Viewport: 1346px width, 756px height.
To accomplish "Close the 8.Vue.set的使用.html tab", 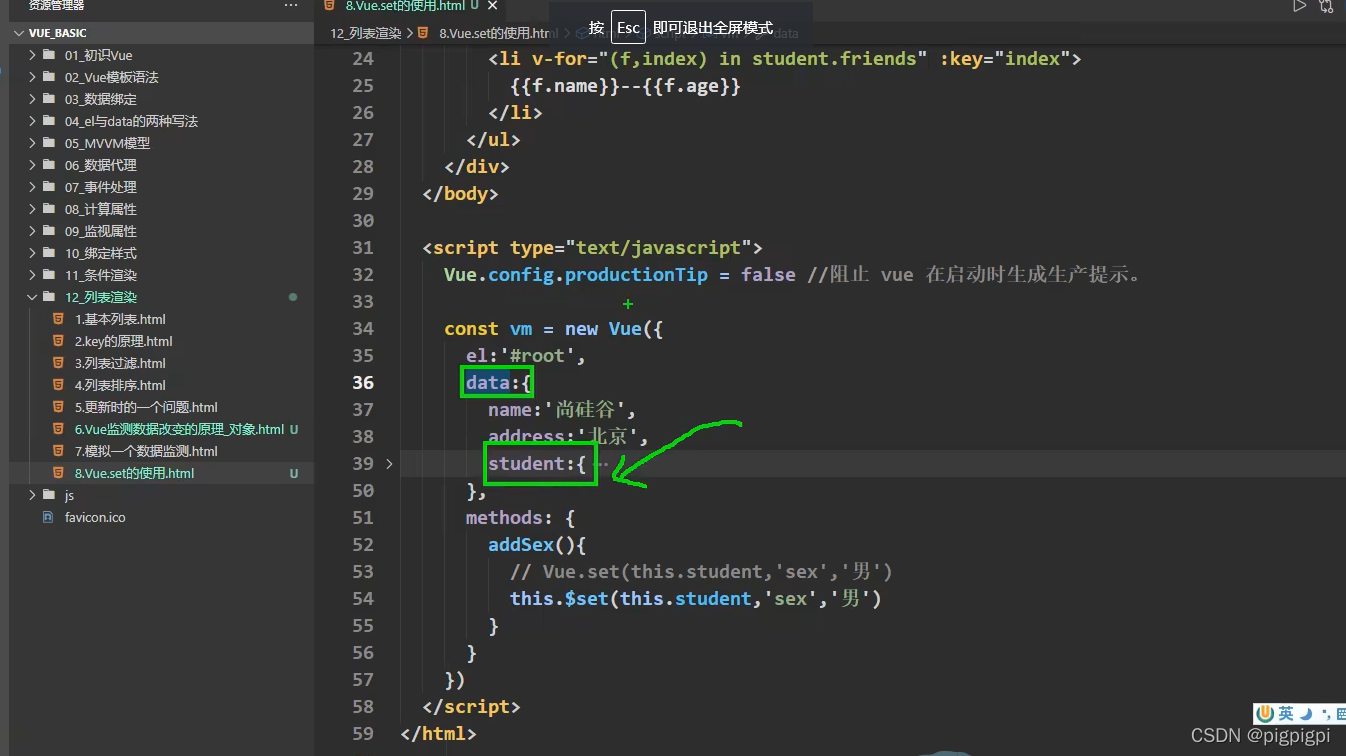I will tap(491, 6).
